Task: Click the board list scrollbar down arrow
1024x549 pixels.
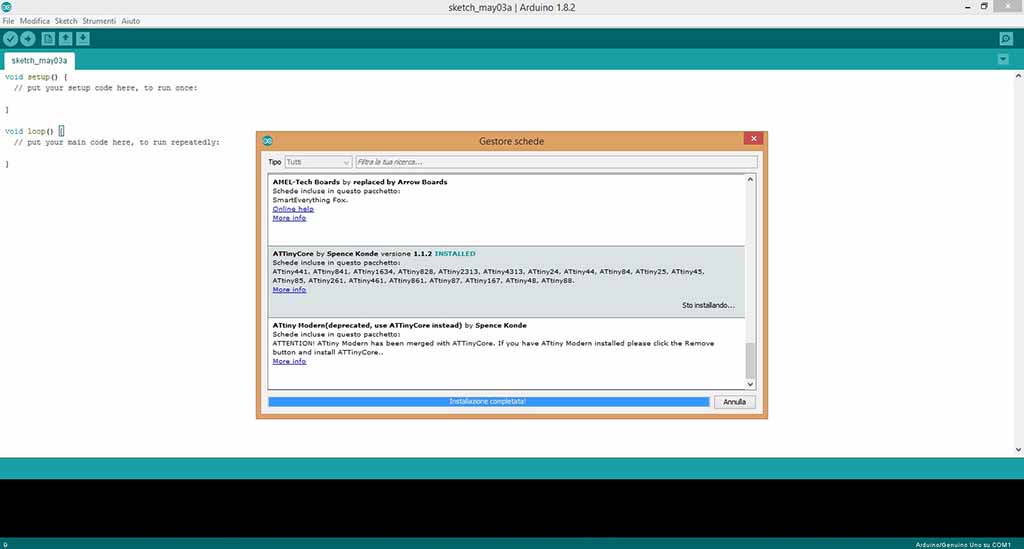Action: point(750,384)
